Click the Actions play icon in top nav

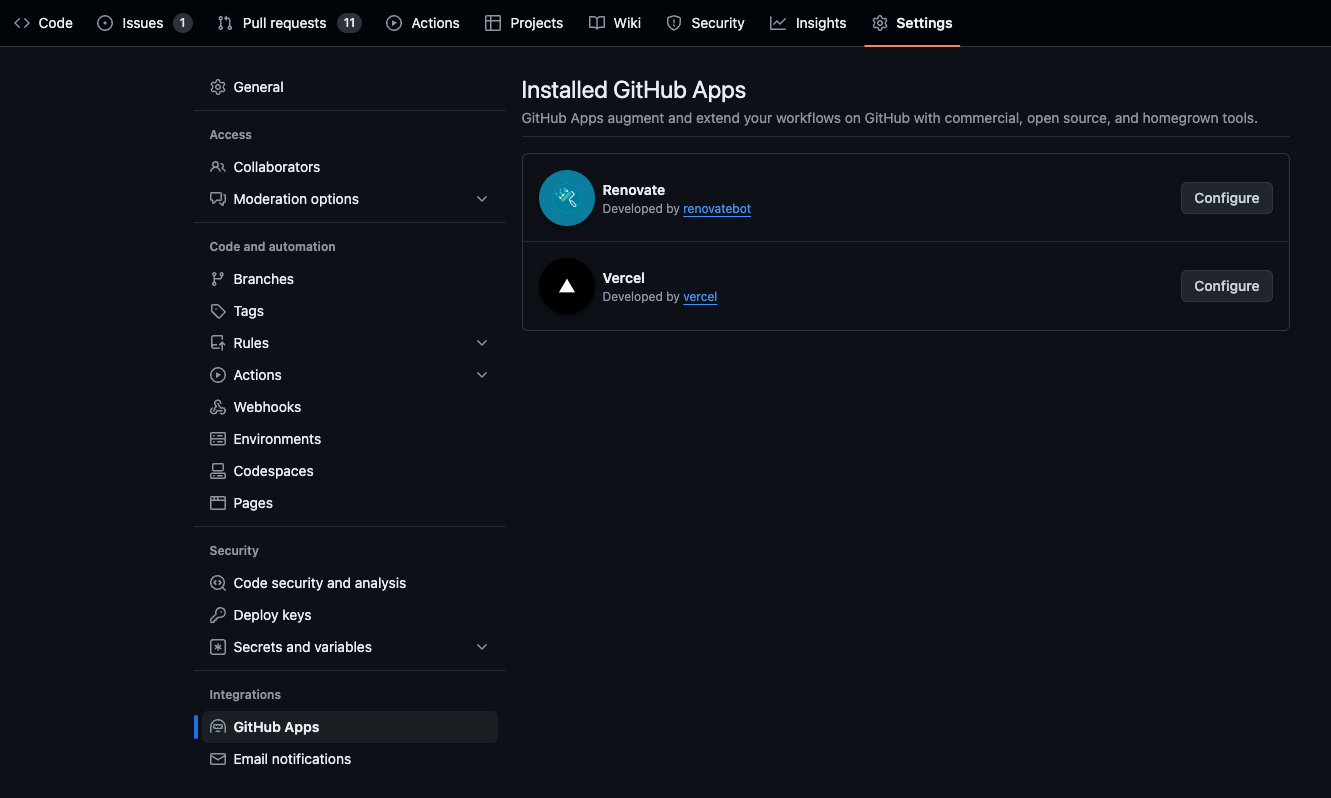pyautogui.click(x=394, y=23)
